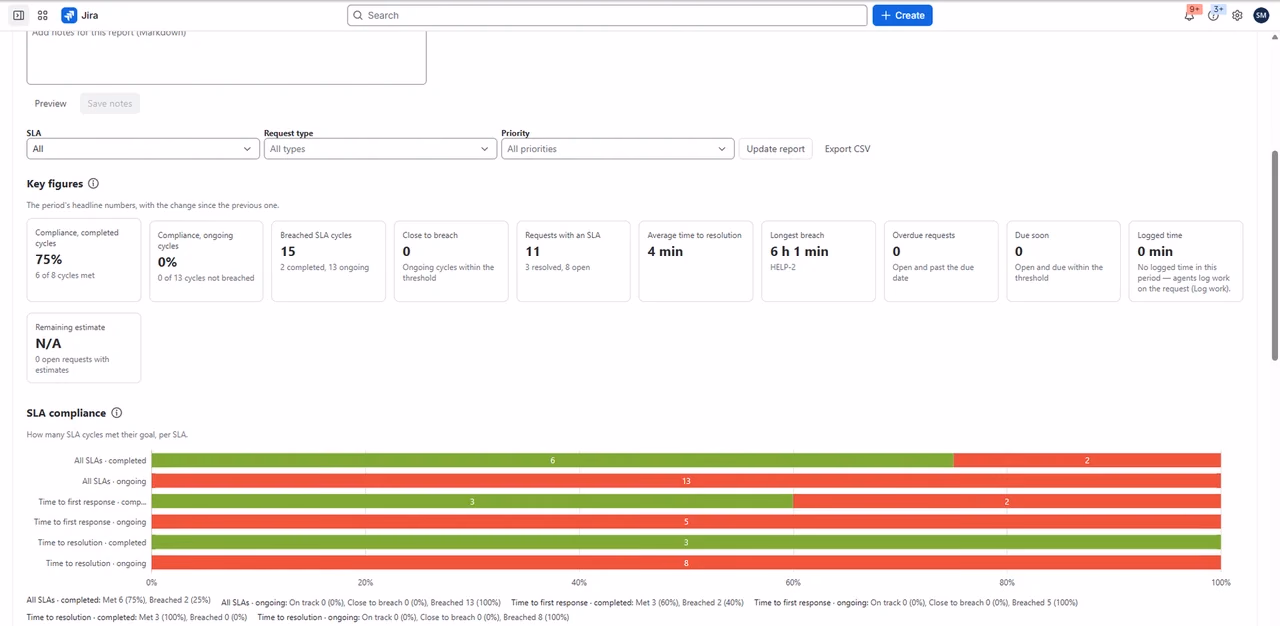The height and width of the screenshot is (626, 1280).
Task: Open the SLA dropdown set to All
Action: pos(143,149)
